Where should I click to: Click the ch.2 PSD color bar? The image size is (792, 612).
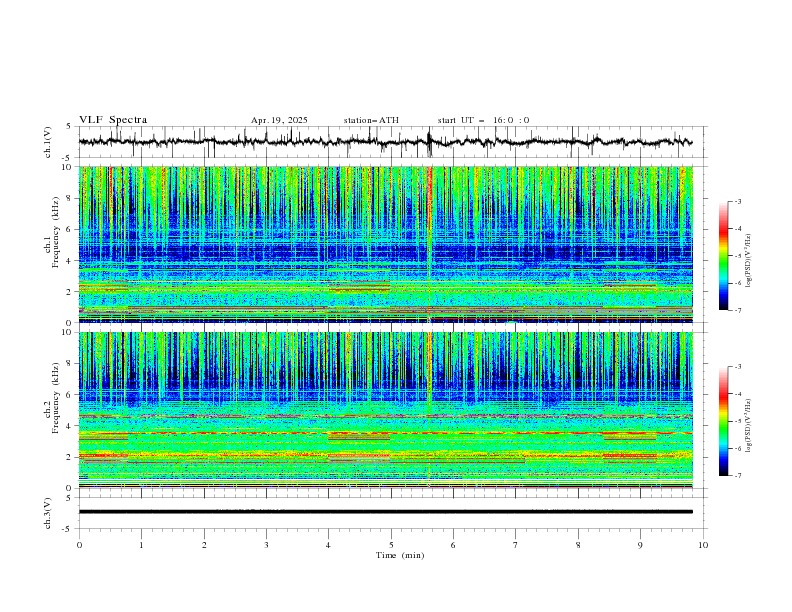coord(724,421)
